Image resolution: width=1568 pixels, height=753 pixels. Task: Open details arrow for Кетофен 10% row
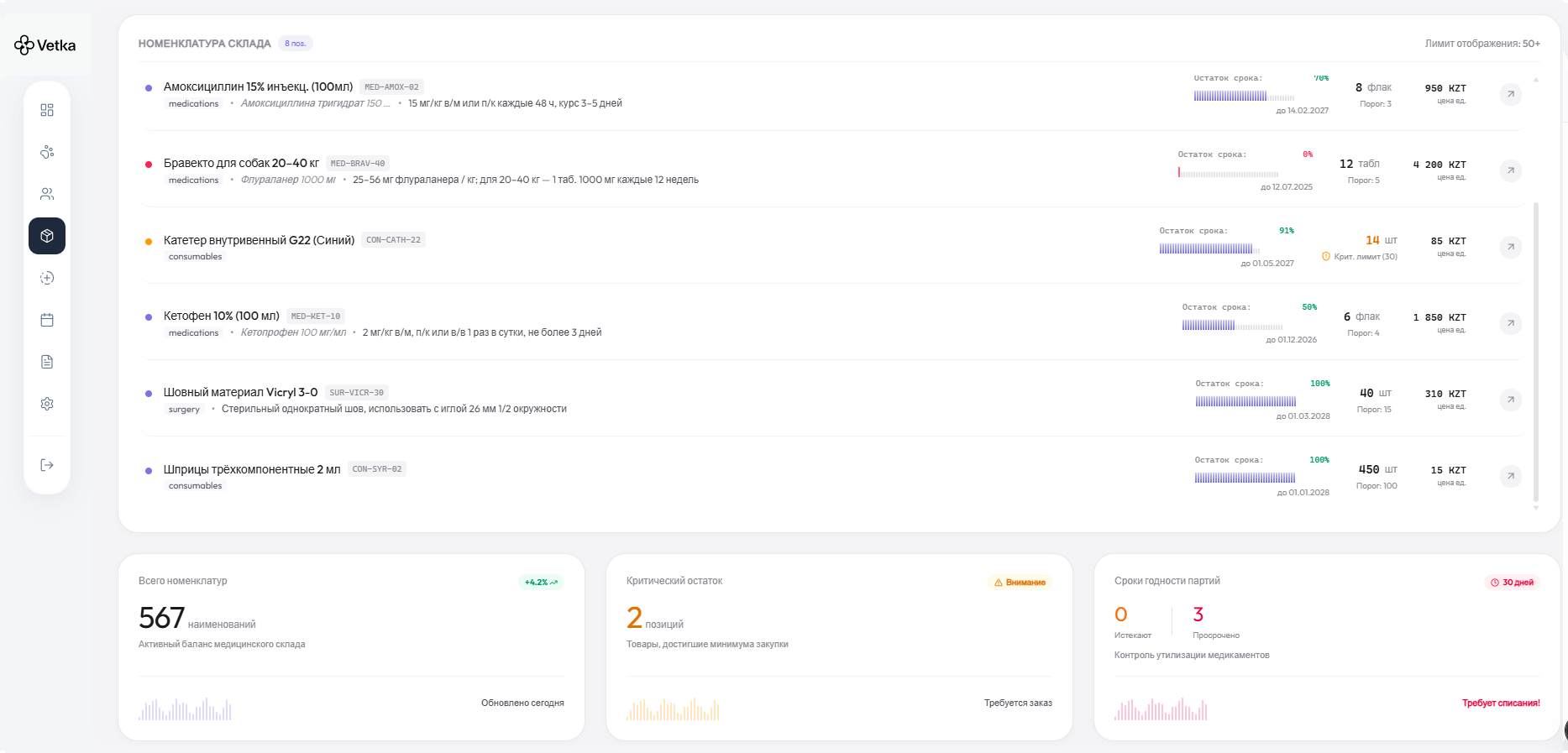click(x=1510, y=323)
